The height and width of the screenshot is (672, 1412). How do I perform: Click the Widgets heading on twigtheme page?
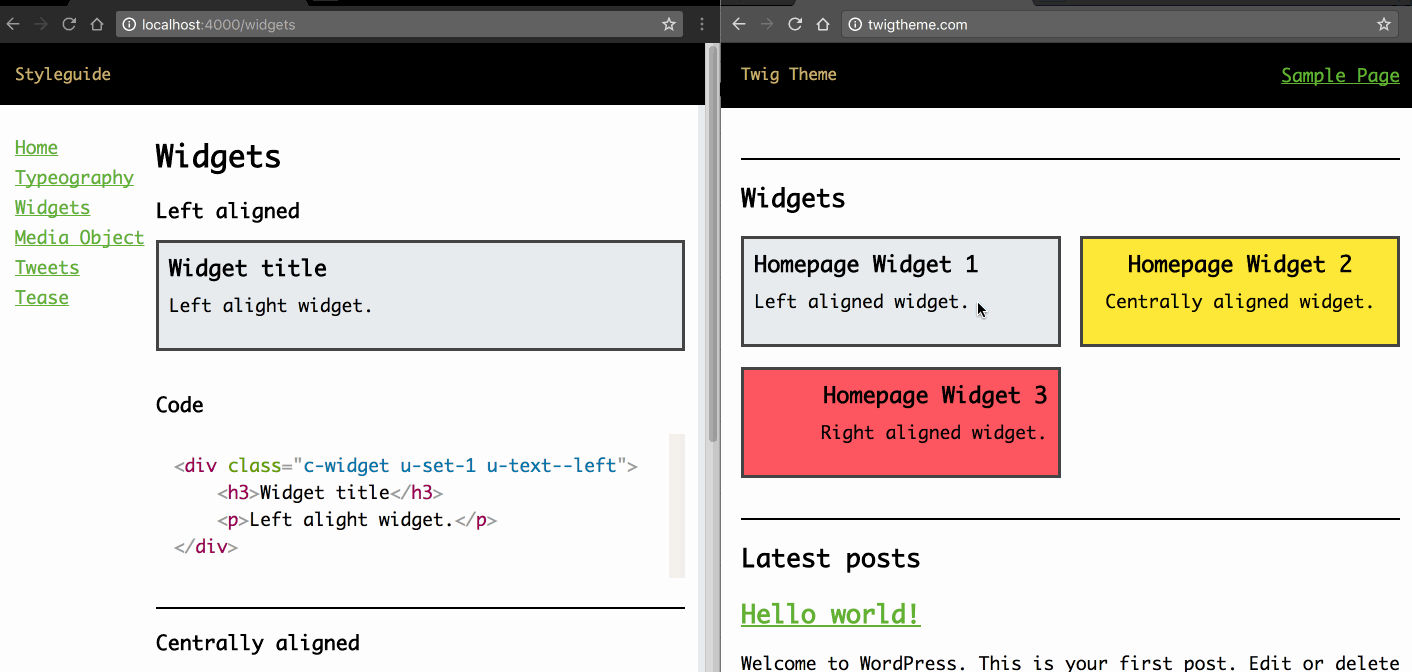[793, 198]
